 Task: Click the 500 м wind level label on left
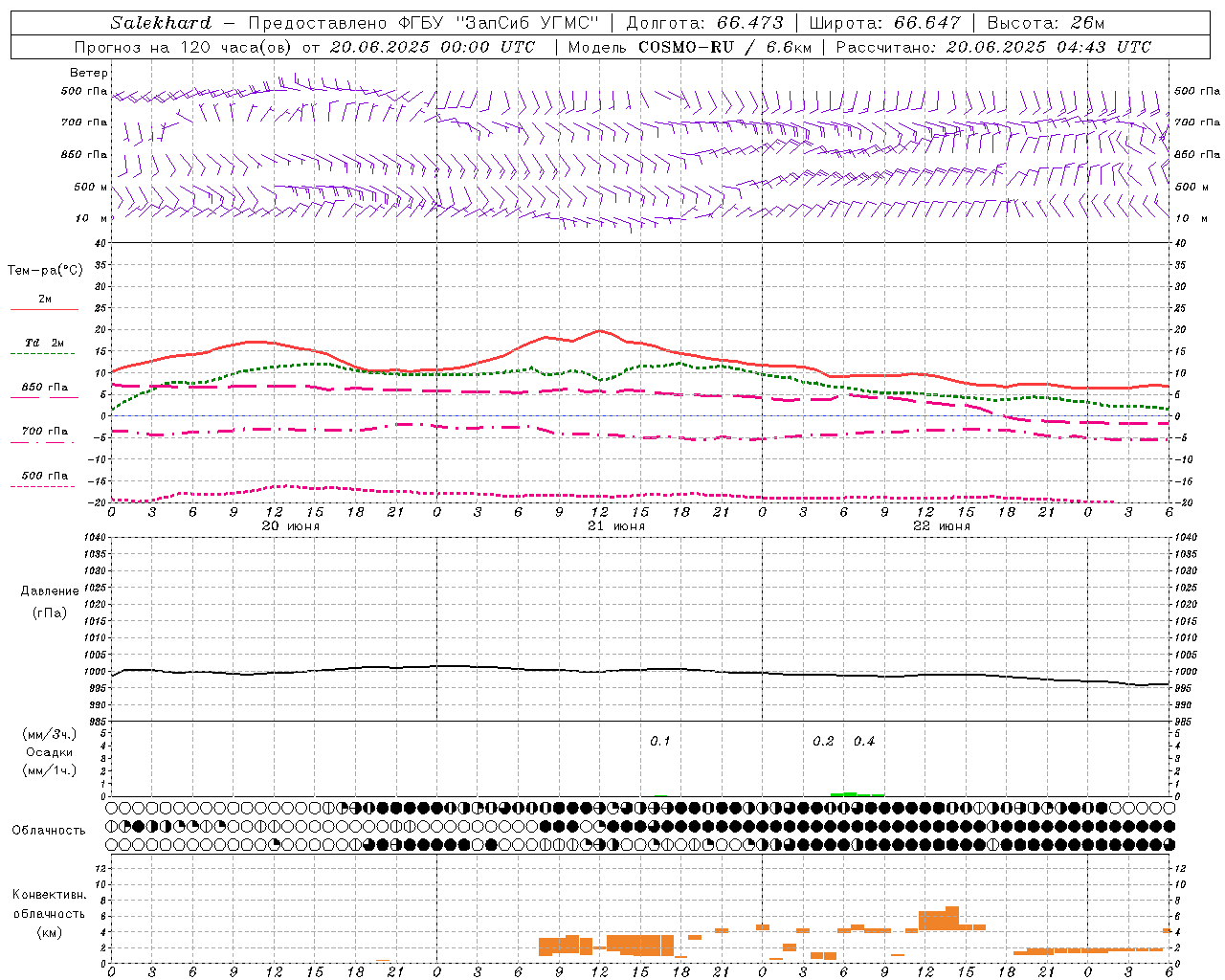(91, 187)
